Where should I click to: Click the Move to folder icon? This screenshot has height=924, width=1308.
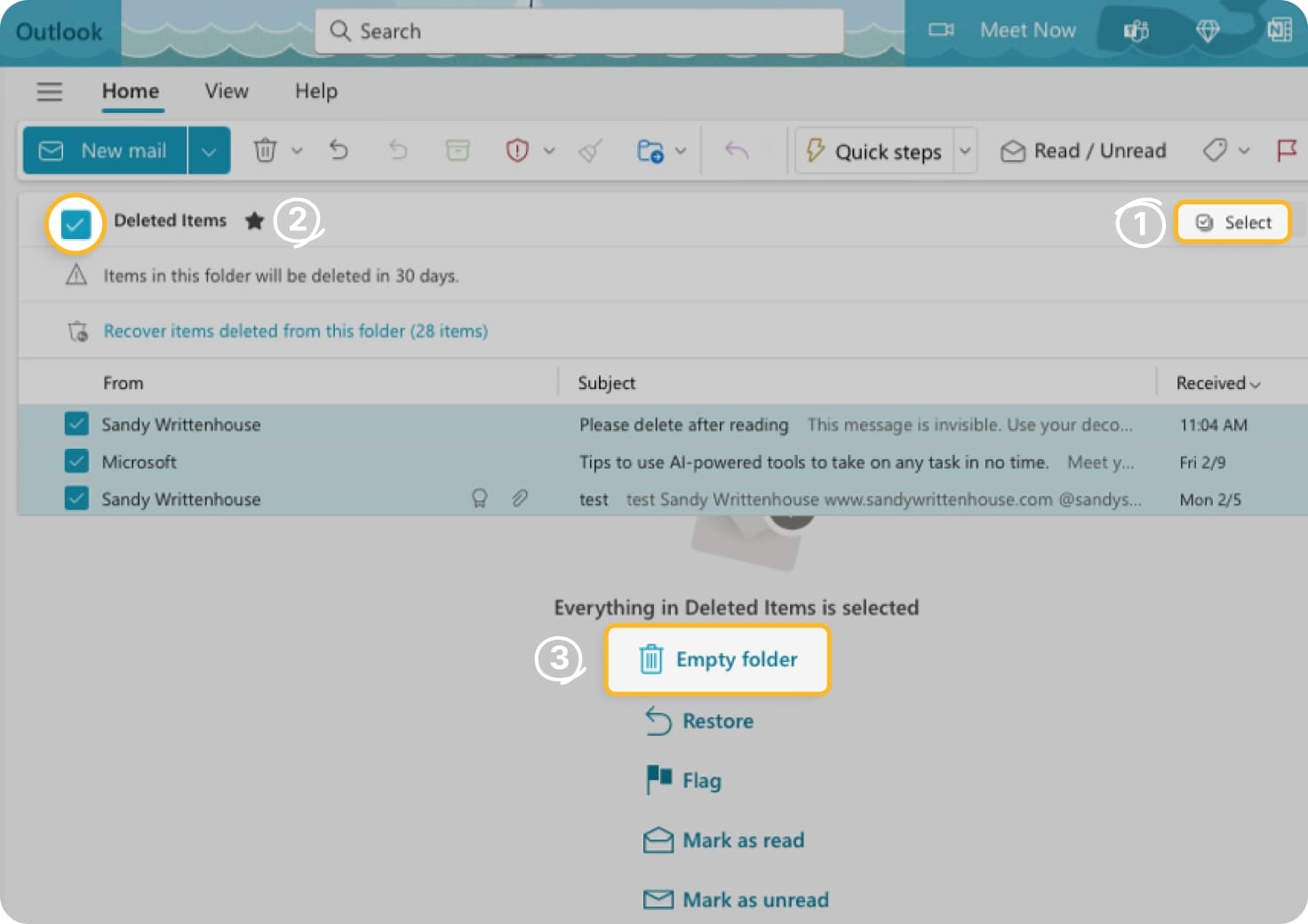click(650, 151)
